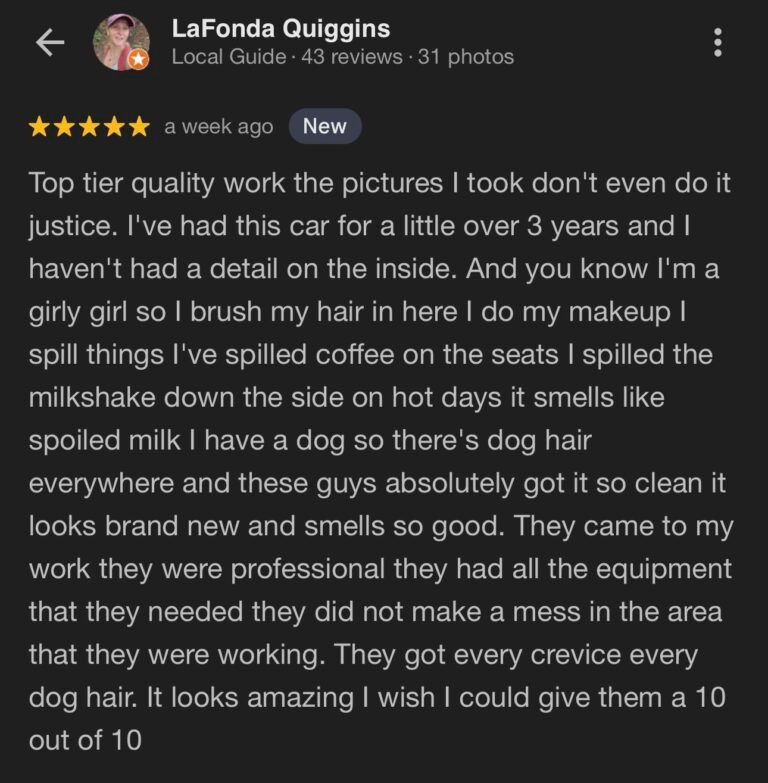This screenshot has width=768, height=783.
Task: View the reviewer's 43 reviews
Action: [x=352, y=57]
